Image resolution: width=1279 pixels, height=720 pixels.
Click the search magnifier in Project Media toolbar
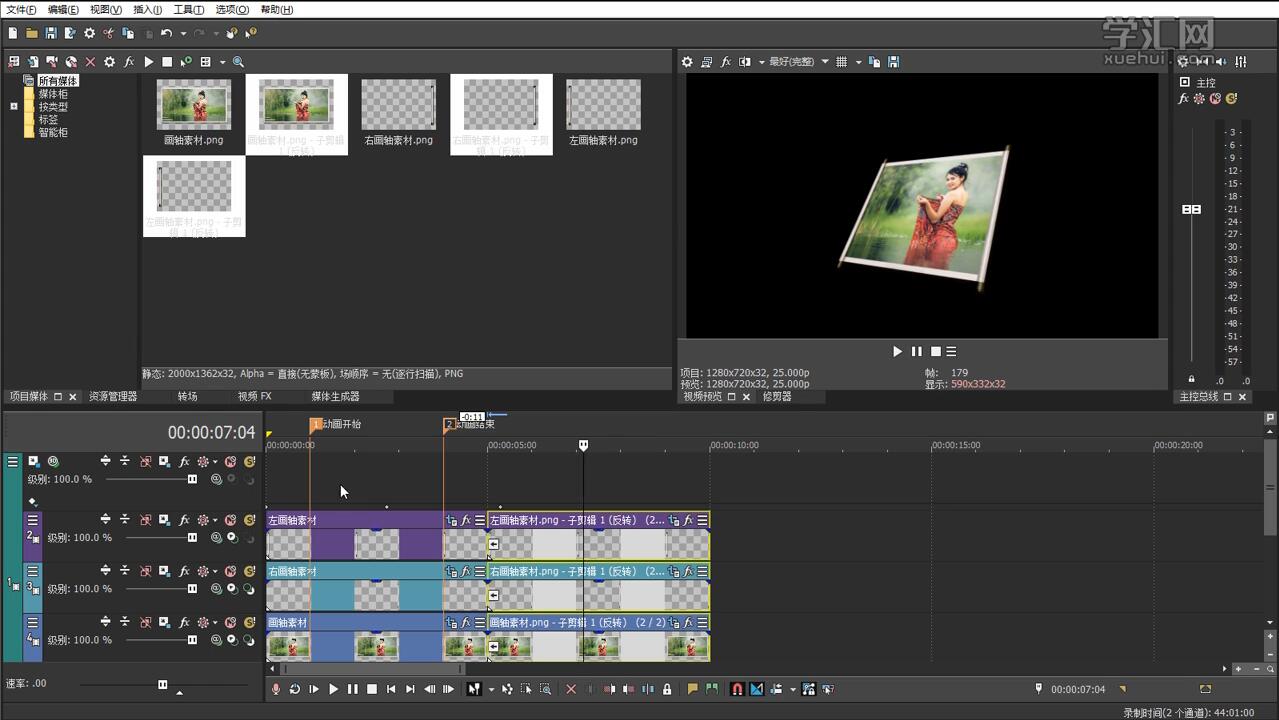tap(238, 62)
